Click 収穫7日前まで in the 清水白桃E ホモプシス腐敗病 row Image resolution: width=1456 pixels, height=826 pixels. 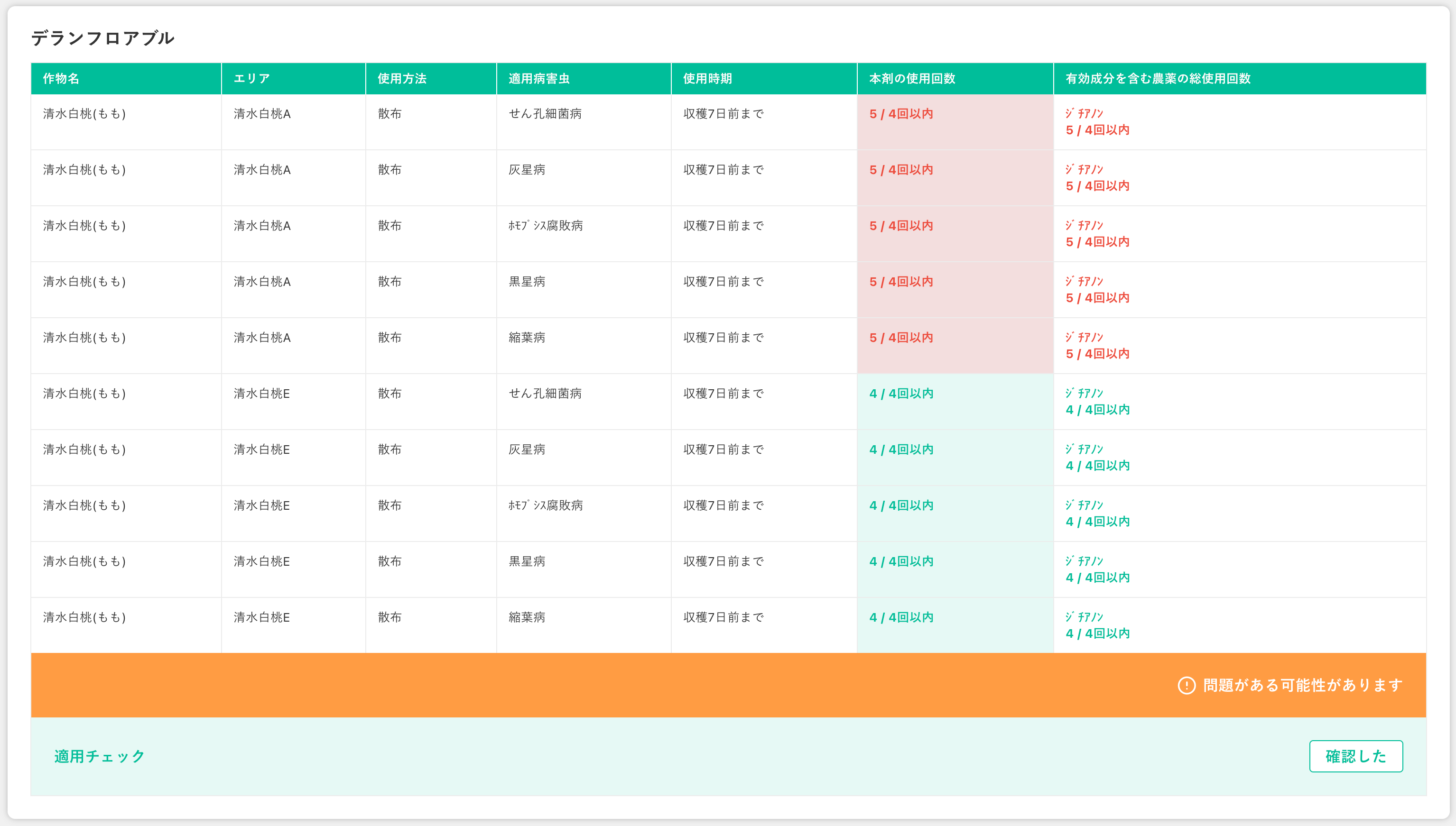(723, 505)
